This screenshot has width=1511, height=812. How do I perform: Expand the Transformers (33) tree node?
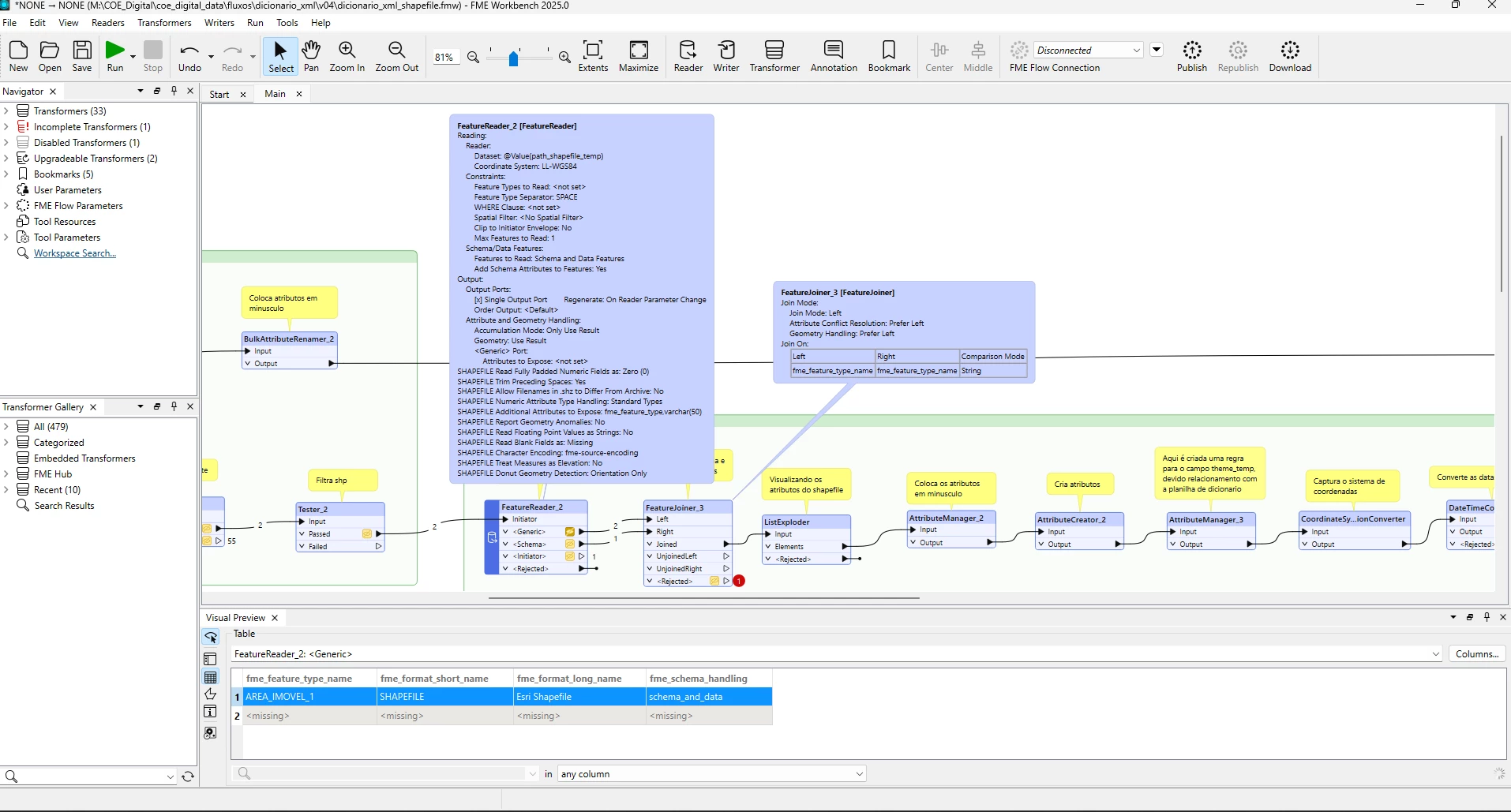pos(6,111)
